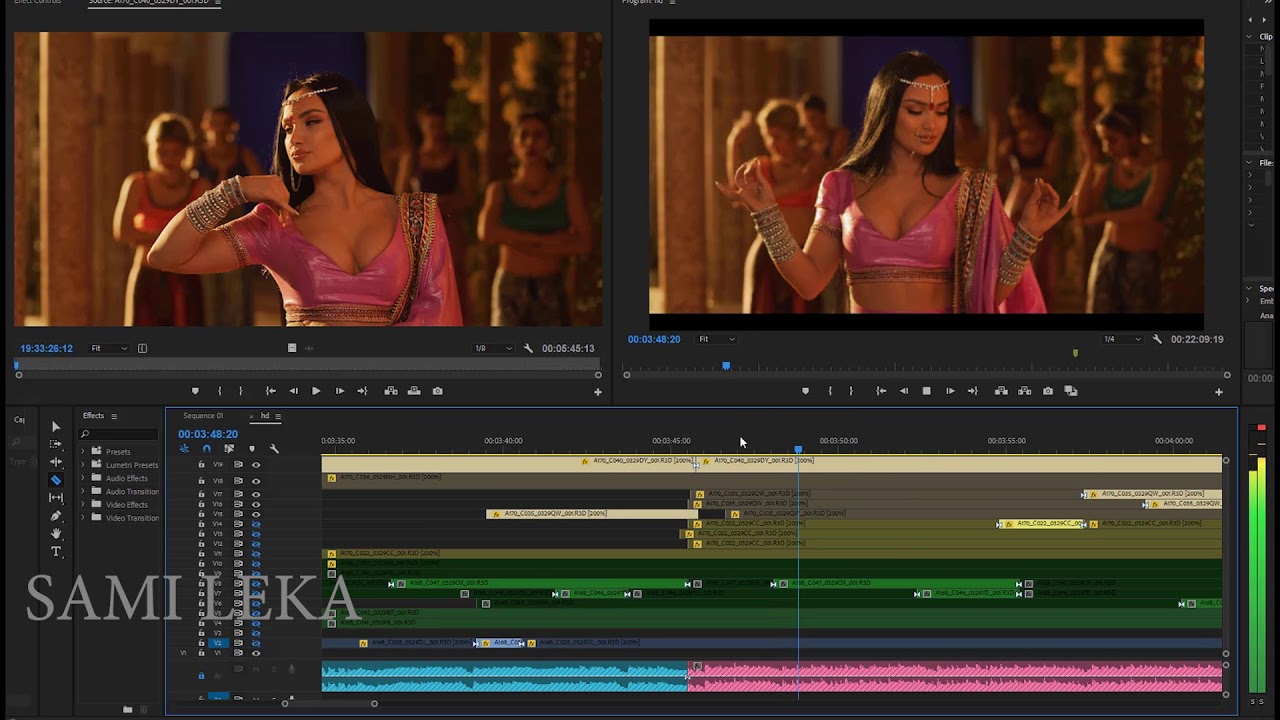The height and width of the screenshot is (720, 1280).
Task: Click Add Marker in Source Monitor
Action: 195,391
